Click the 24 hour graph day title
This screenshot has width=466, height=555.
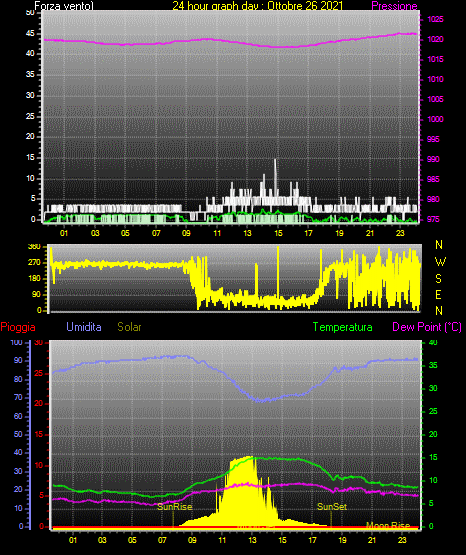point(258,6)
